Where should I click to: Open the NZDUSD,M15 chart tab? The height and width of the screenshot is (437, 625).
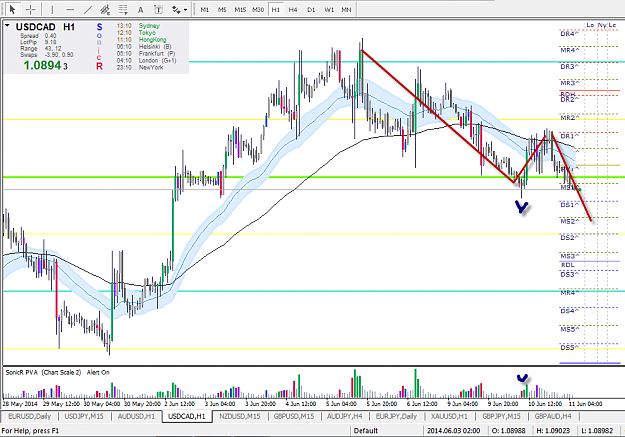(x=240, y=416)
